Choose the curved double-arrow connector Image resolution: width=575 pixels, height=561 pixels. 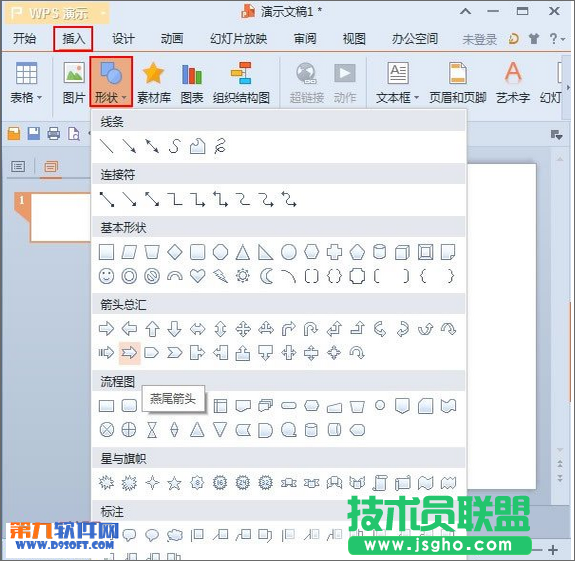coord(289,199)
